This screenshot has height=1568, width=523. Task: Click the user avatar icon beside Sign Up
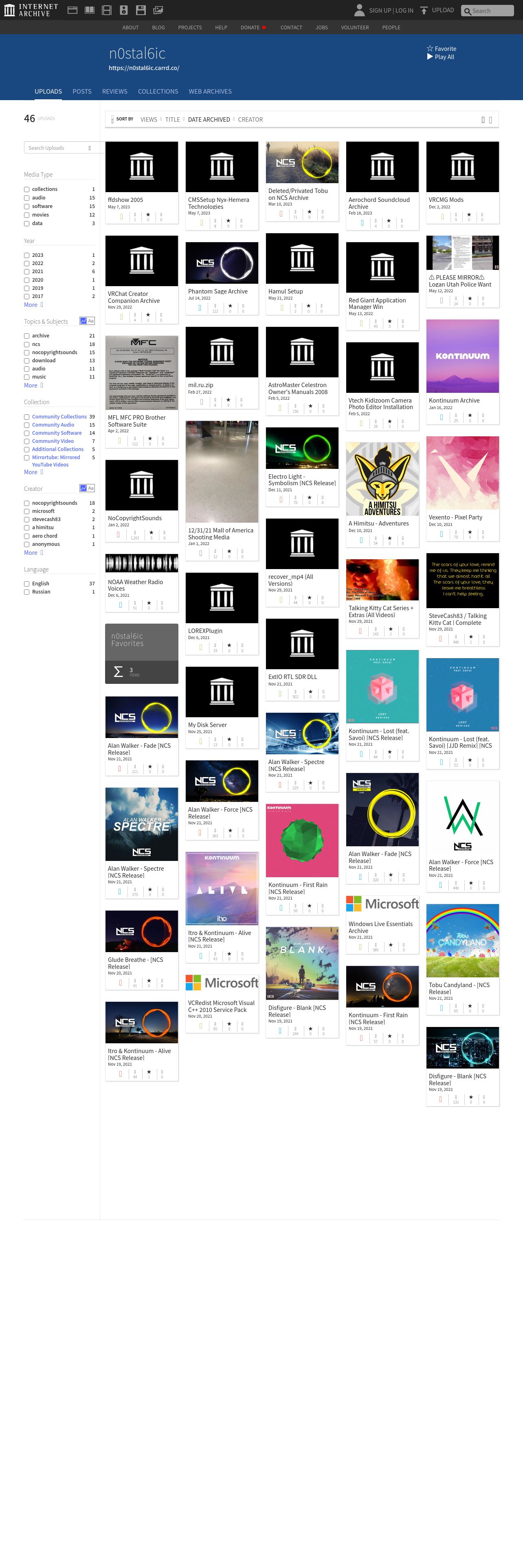pyautogui.click(x=359, y=10)
